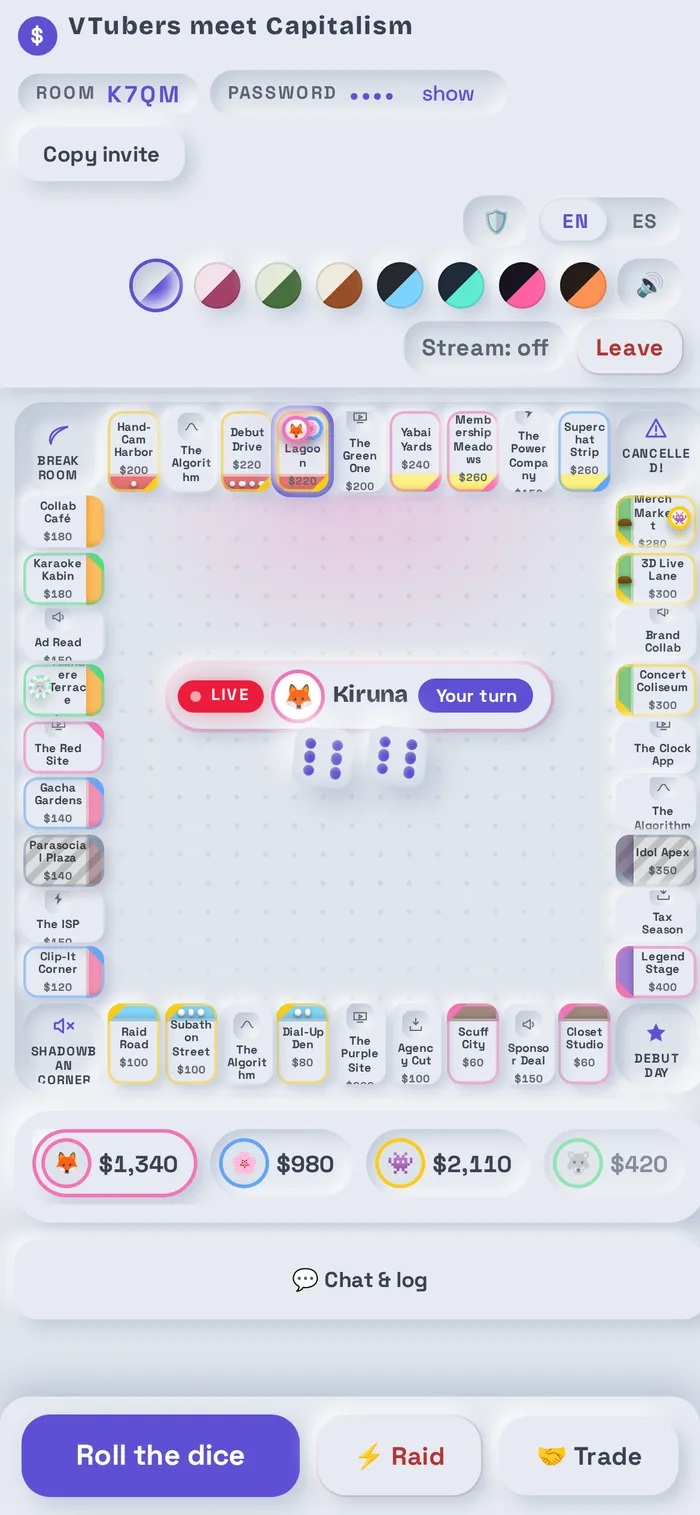Select the dark and teal theme swatch

click(x=461, y=286)
